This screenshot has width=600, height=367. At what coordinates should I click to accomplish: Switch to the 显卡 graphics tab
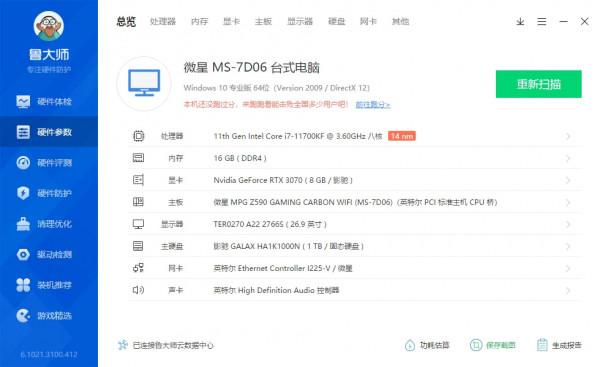[x=232, y=21]
